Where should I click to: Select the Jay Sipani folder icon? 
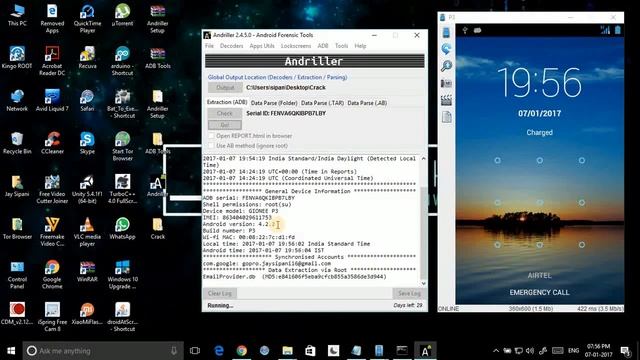coord(17,186)
